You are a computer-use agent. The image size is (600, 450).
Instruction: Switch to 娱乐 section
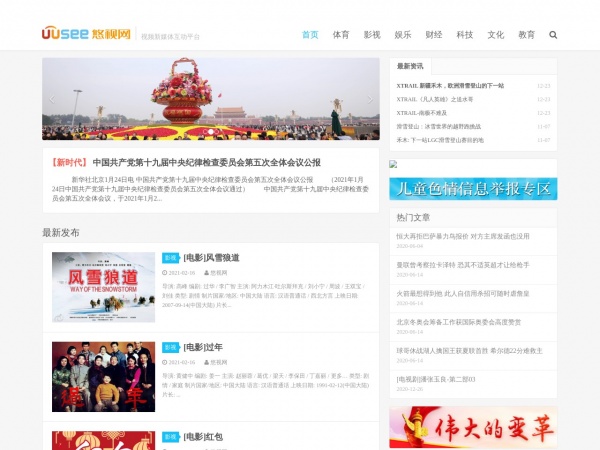pos(403,35)
